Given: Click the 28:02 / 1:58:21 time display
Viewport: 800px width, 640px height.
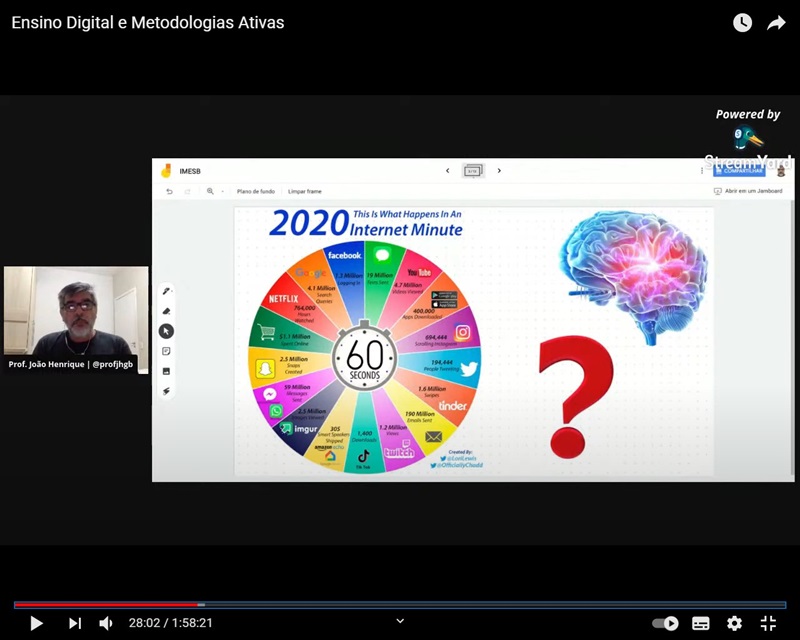Looking at the screenshot, I should [170, 623].
